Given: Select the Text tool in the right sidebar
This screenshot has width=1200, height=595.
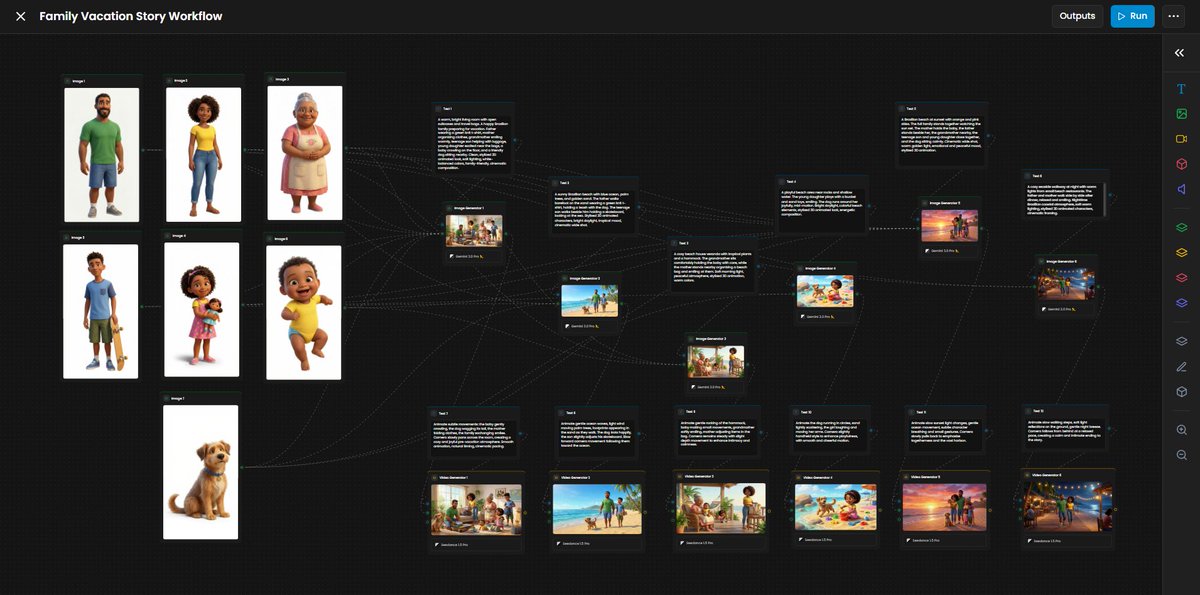Looking at the screenshot, I should [1180, 88].
